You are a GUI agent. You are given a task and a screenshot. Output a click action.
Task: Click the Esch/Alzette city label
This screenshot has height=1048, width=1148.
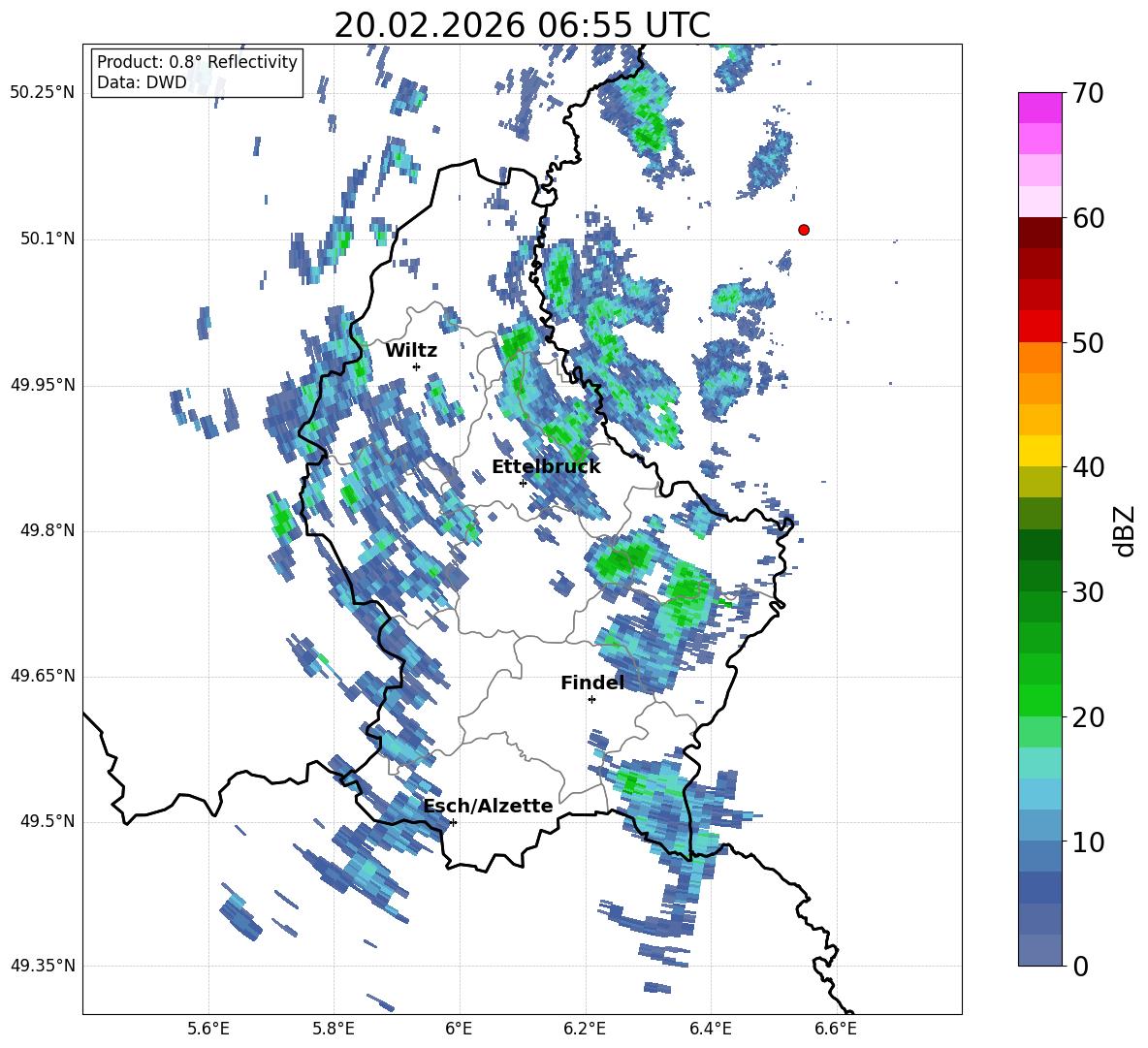point(489,806)
